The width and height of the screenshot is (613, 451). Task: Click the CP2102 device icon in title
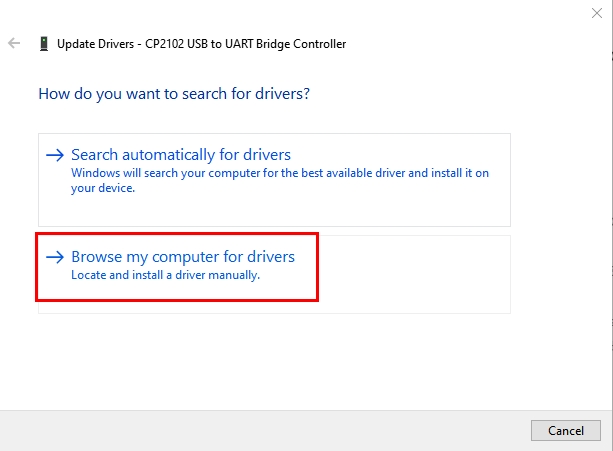pos(44,43)
